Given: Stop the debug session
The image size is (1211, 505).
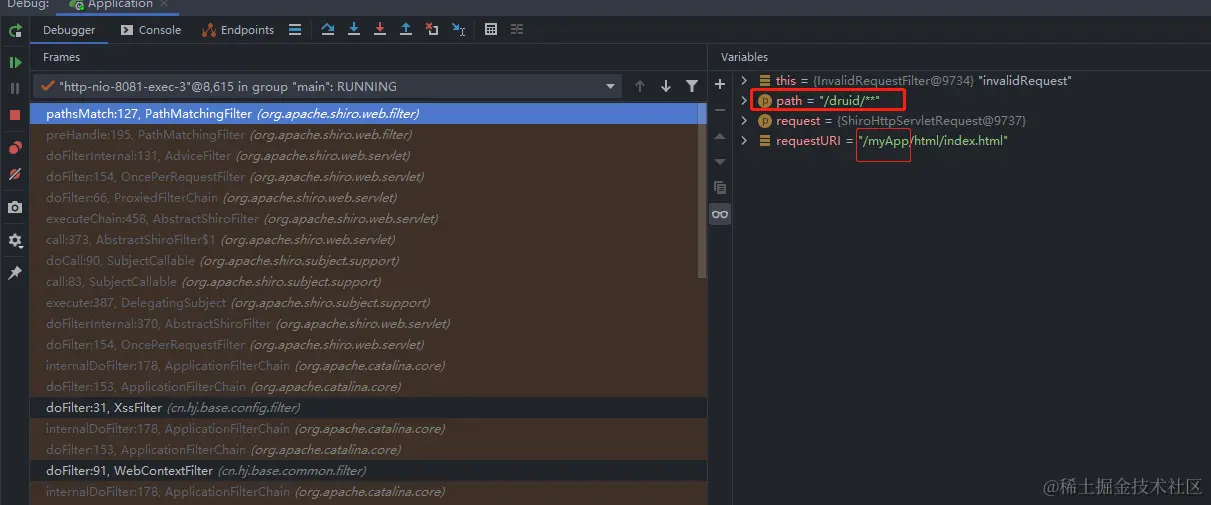Looking at the screenshot, I should click(15, 115).
